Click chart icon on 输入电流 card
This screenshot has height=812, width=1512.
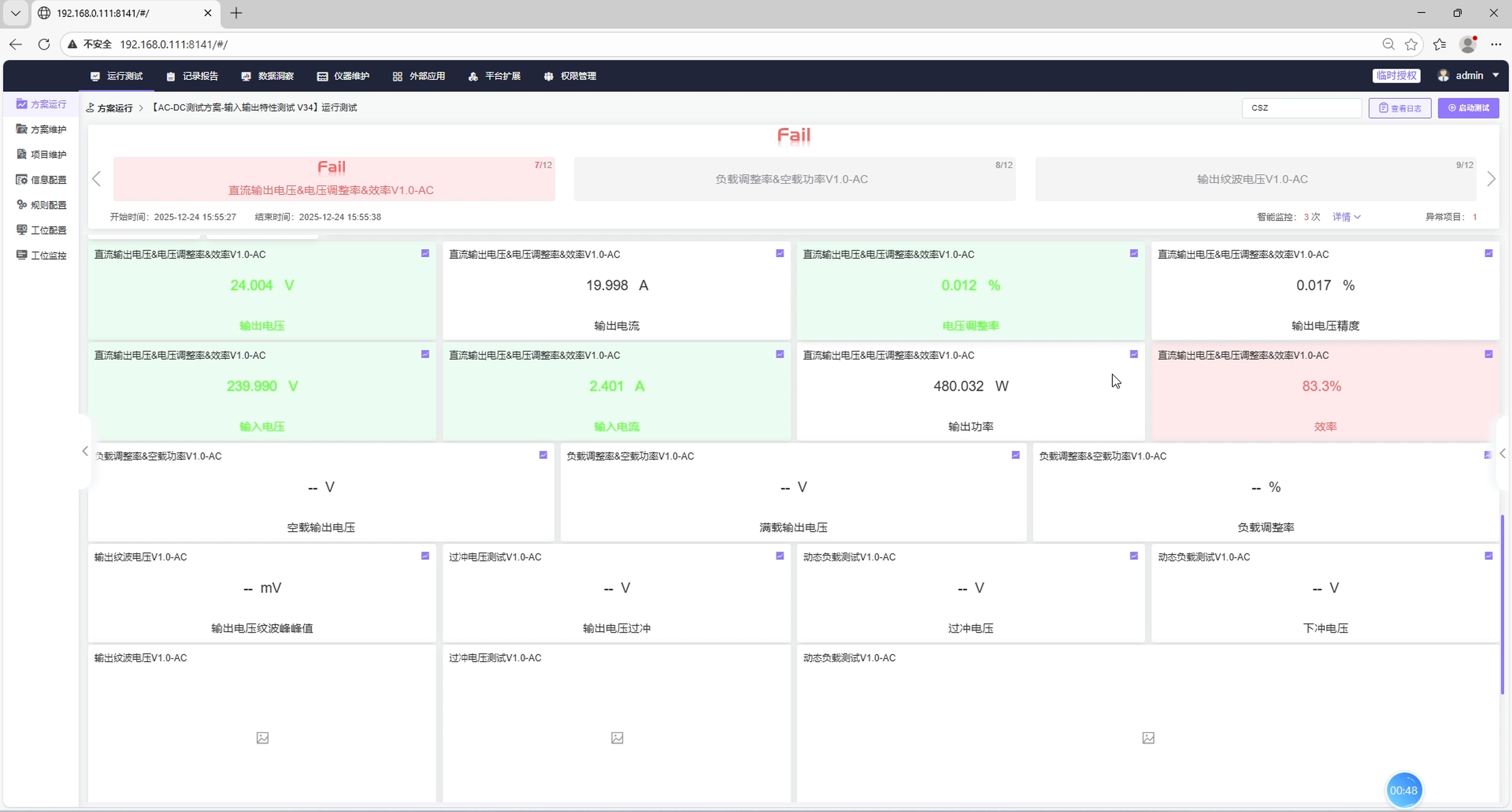780,355
